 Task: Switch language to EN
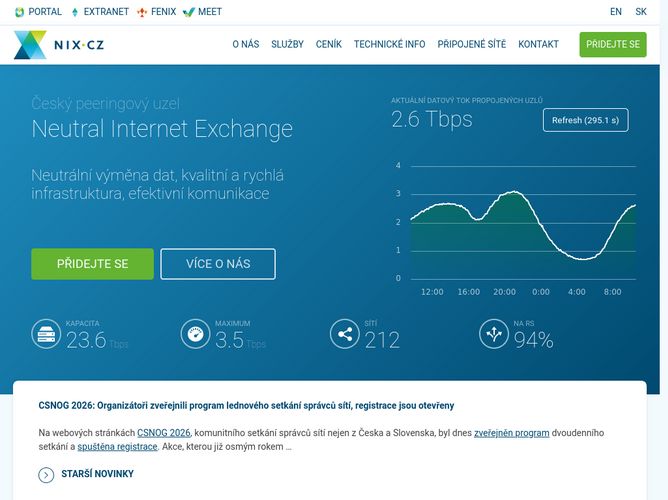(x=616, y=12)
